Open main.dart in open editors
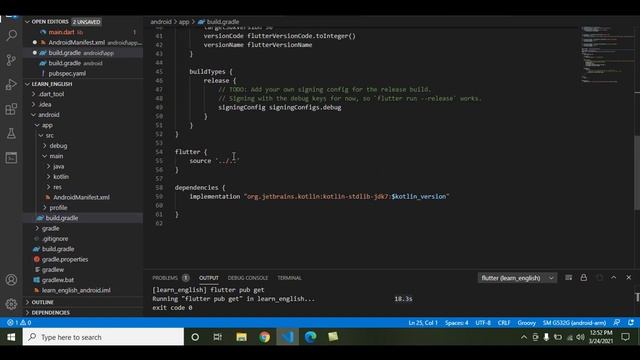Viewport: 640px width, 360px height. (83, 32)
